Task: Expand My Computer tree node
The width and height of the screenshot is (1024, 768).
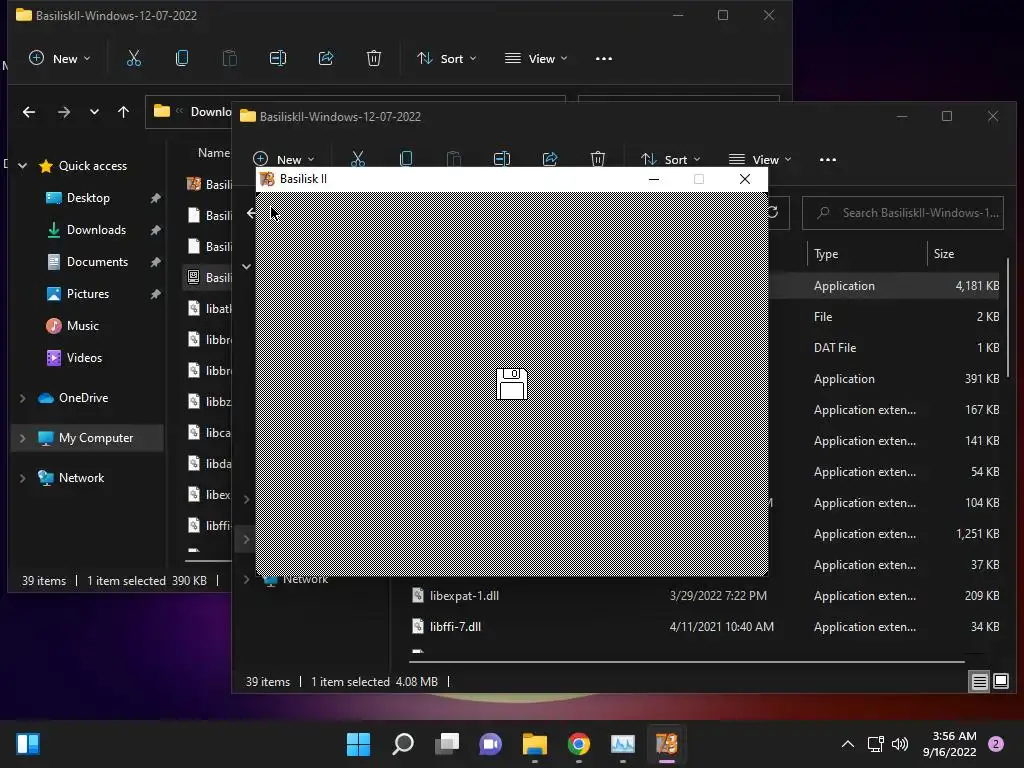Action: [23, 438]
